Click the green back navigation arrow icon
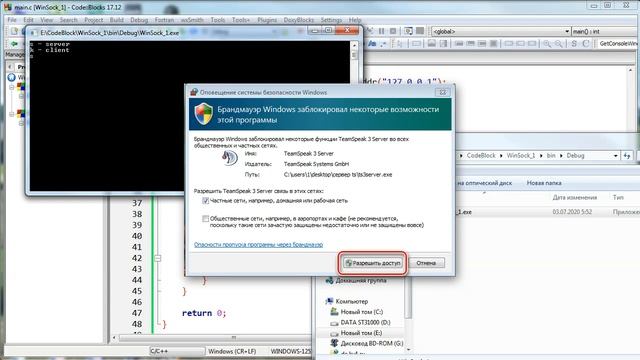The height and width of the screenshot is (360, 640). point(14,44)
